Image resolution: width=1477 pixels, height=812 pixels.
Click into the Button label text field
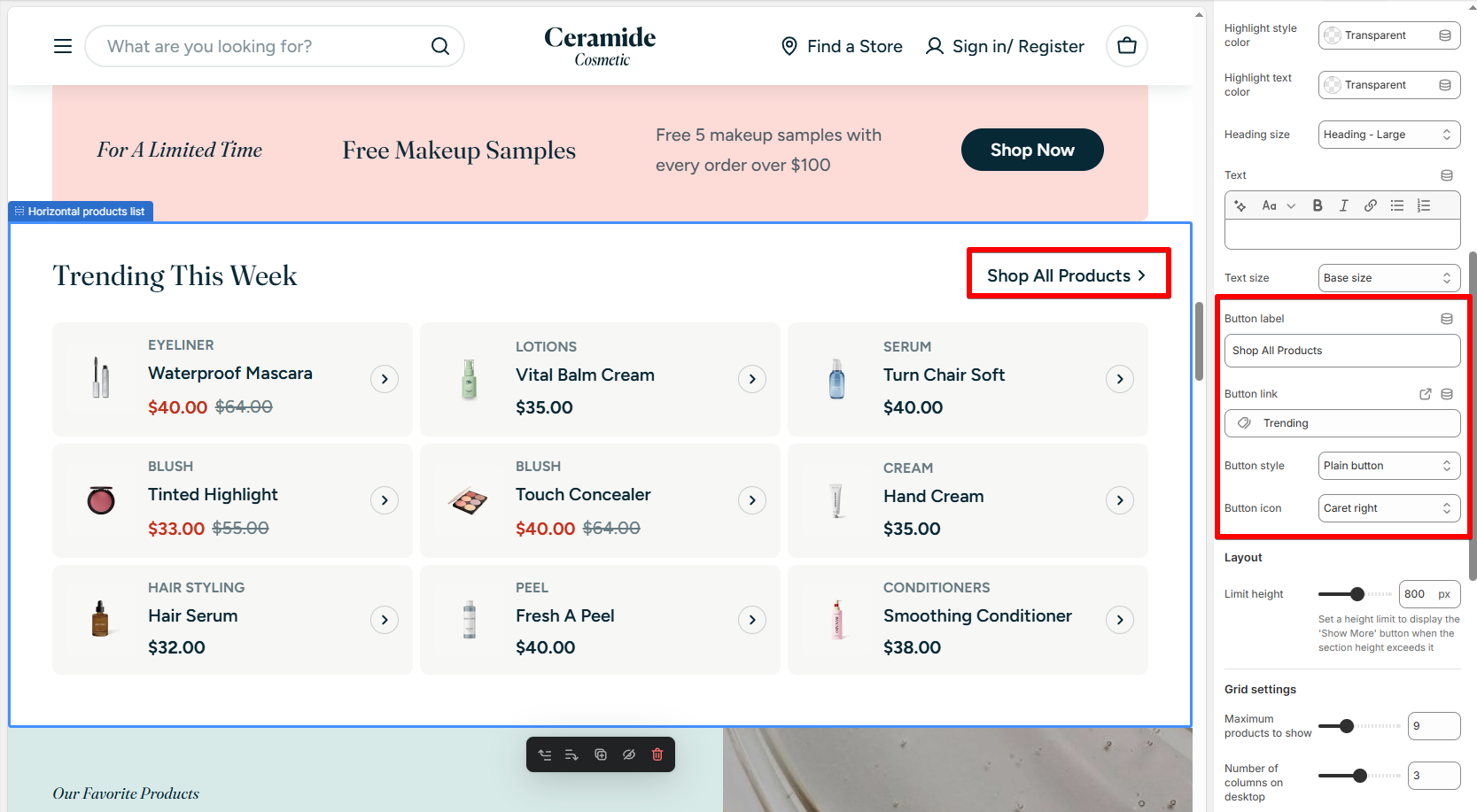(x=1341, y=351)
